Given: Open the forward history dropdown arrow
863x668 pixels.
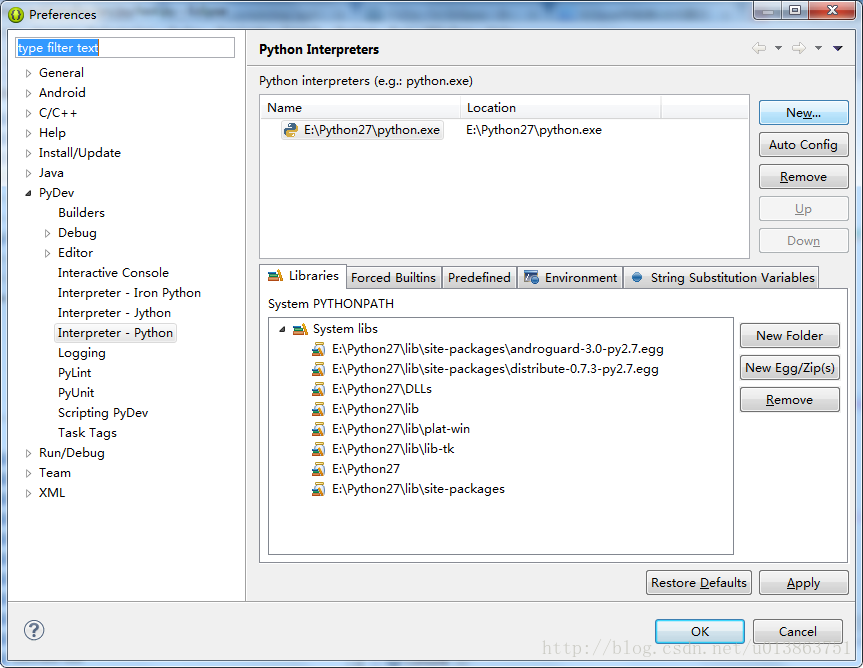Looking at the screenshot, I should (818, 48).
